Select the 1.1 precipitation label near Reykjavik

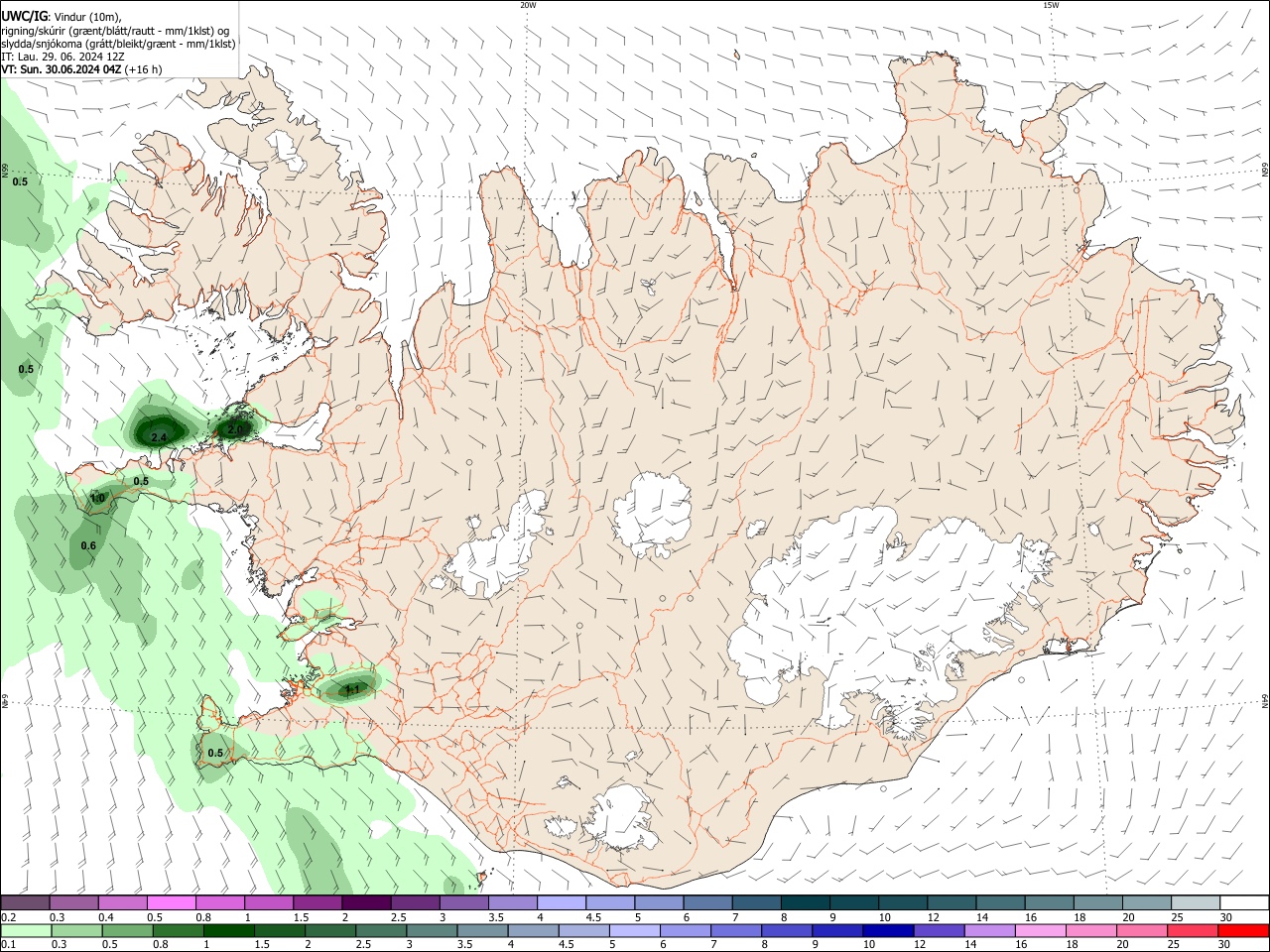[x=351, y=688]
